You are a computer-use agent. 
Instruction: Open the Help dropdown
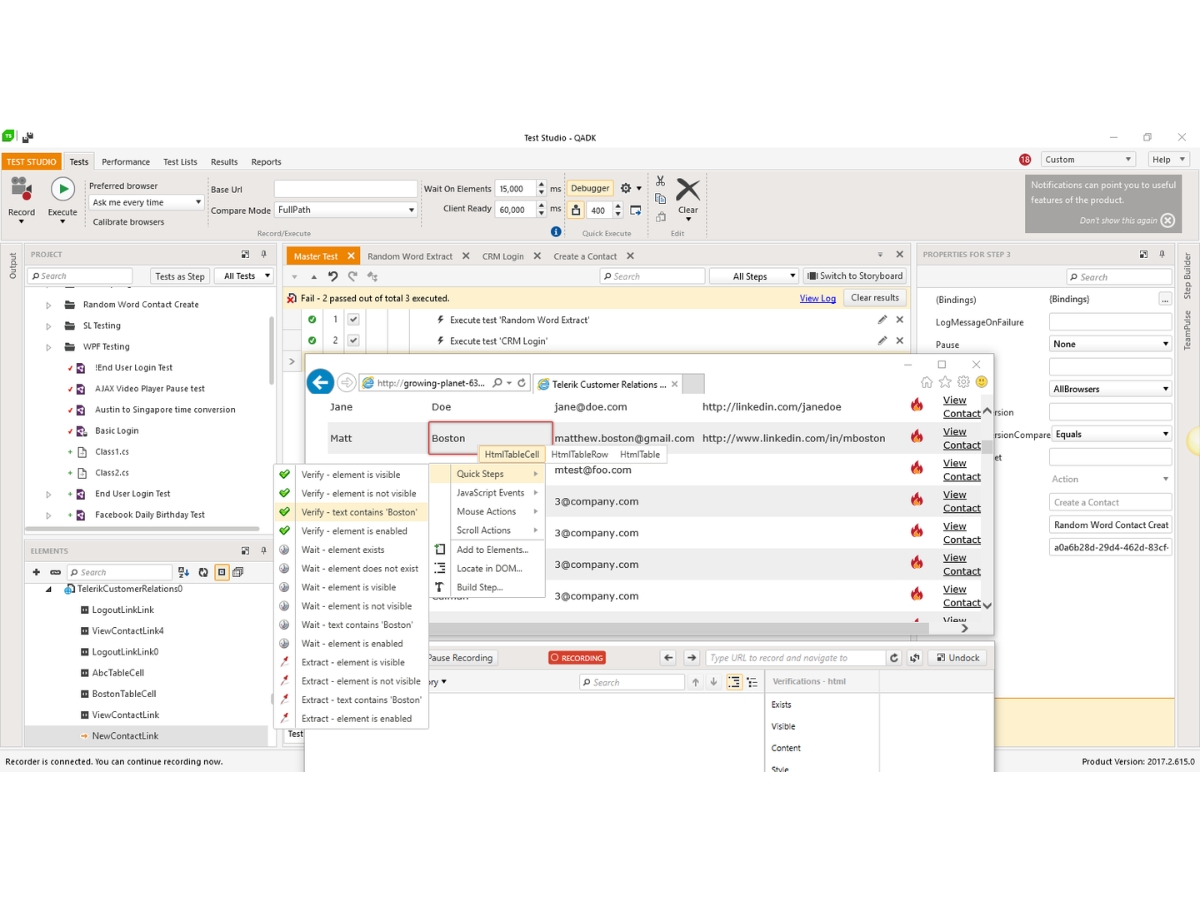point(1168,159)
